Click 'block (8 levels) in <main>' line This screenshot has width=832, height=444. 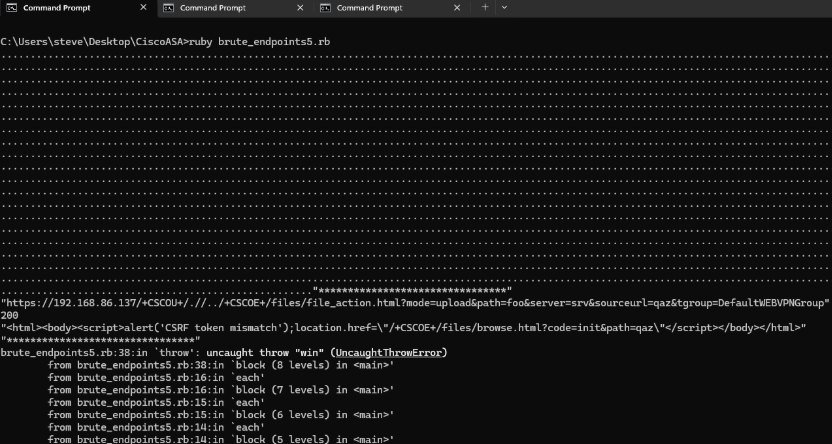click(221, 365)
